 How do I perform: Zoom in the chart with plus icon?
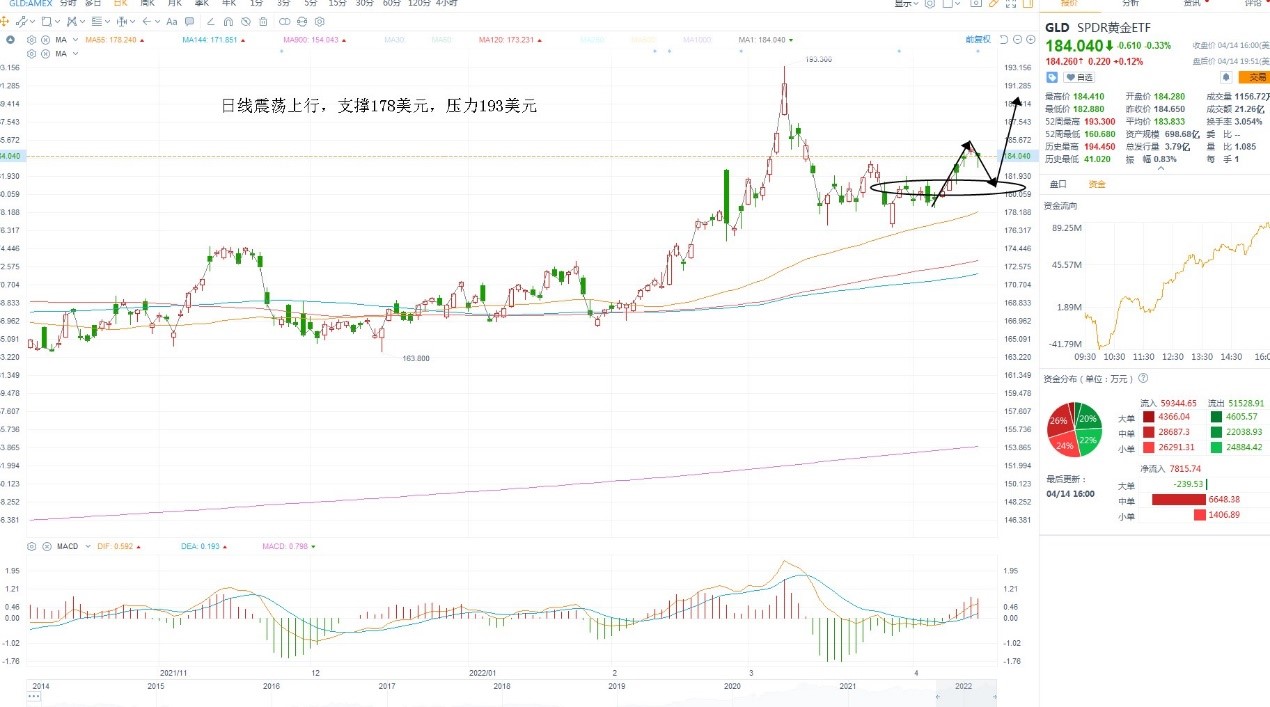tap(1031, 40)
